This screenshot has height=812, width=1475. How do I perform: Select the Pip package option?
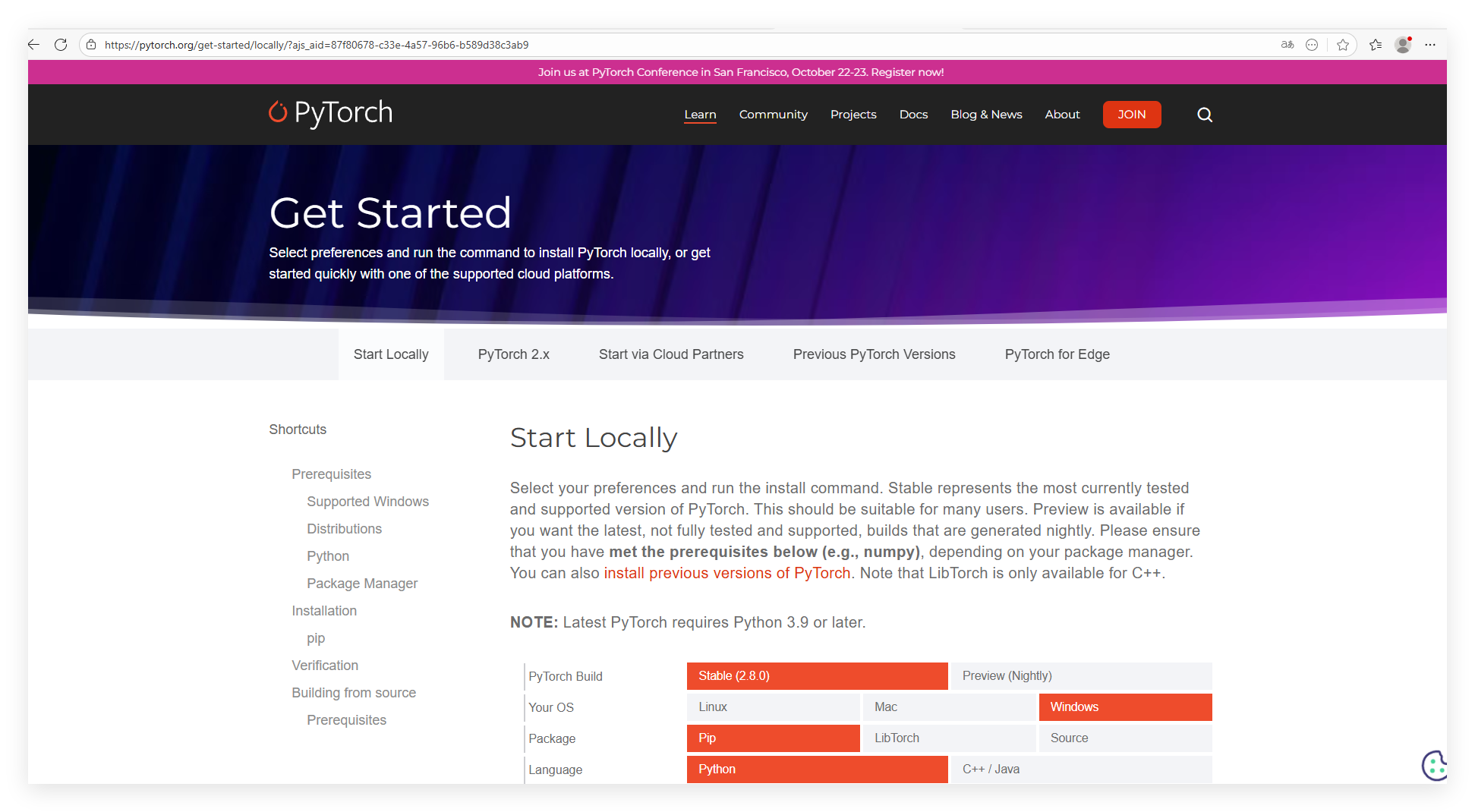tap(773, 738)
